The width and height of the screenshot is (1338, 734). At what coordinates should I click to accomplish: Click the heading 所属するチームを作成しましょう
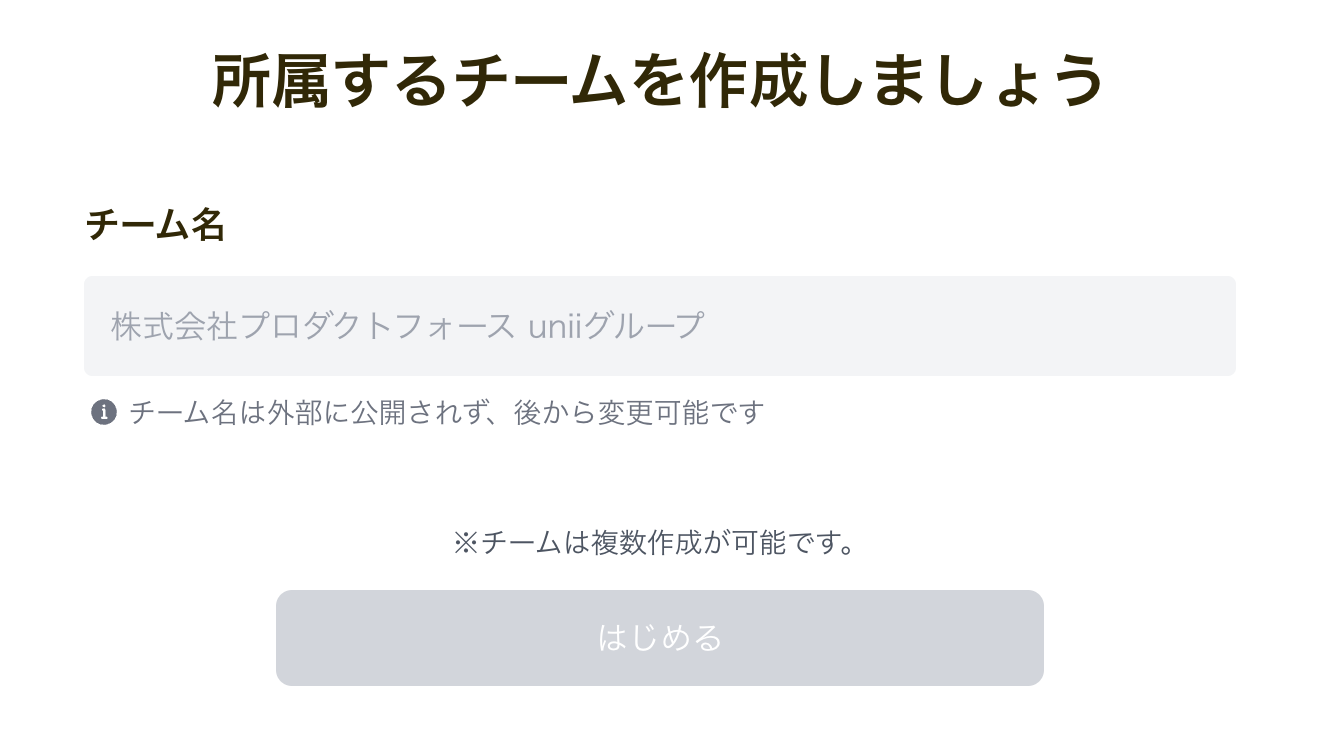(658, 81)
